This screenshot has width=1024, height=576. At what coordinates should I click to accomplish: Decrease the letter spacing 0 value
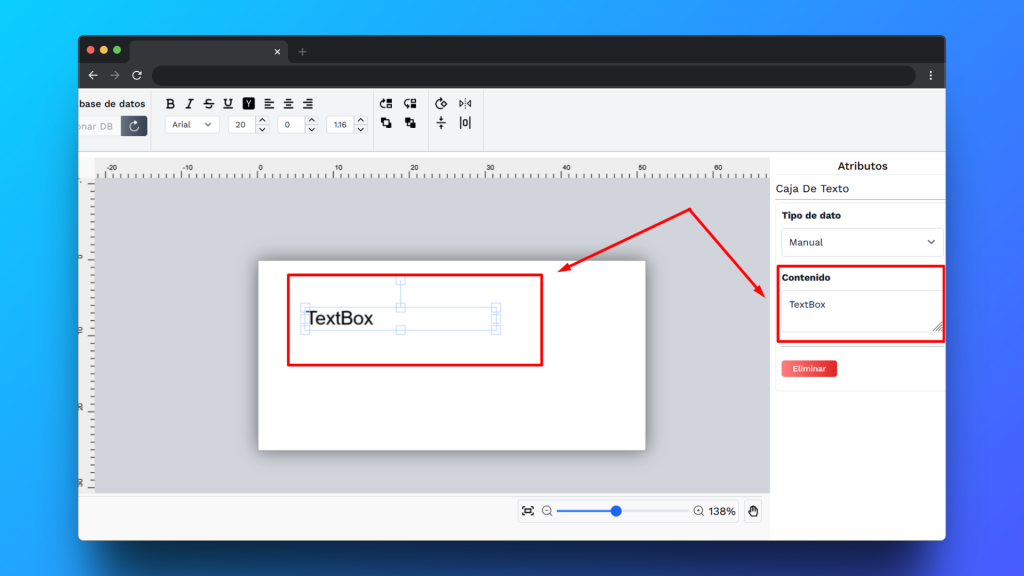312,129
